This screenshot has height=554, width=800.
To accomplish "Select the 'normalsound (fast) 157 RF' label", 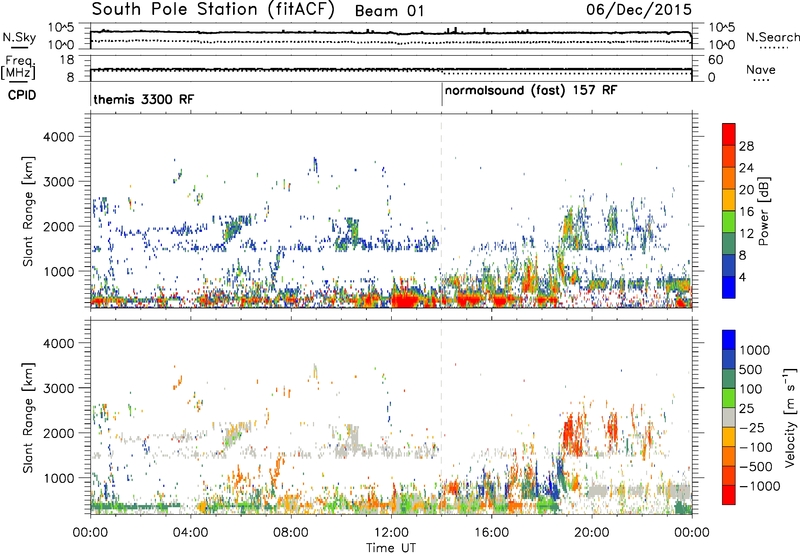I will (x=531, y=91).
